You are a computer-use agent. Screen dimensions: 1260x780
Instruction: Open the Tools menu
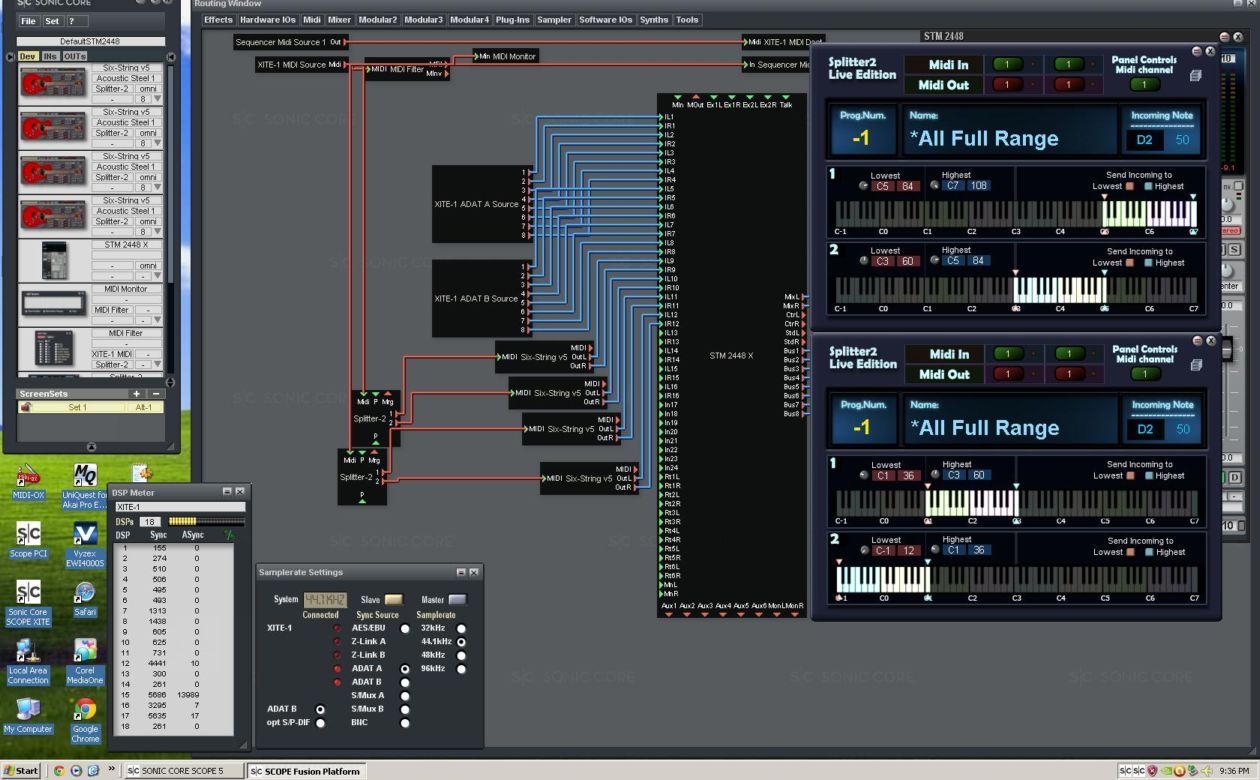click(687, 20)
